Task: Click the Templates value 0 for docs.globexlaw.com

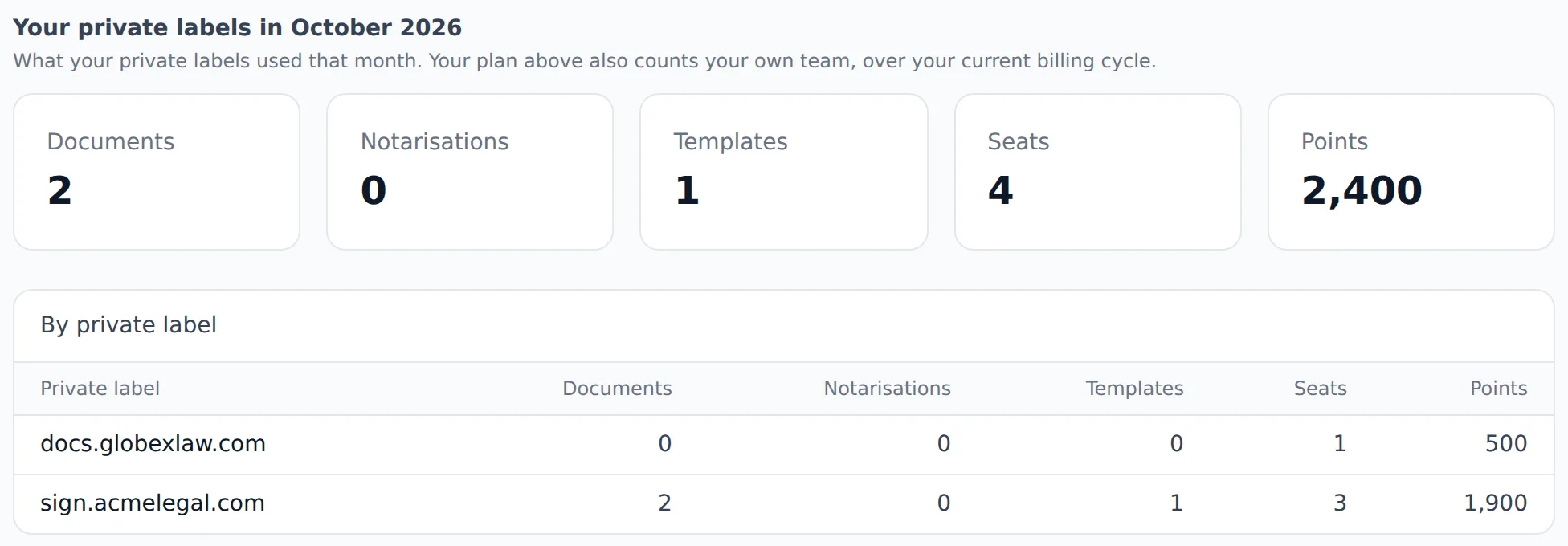Action: (1177, 443)
